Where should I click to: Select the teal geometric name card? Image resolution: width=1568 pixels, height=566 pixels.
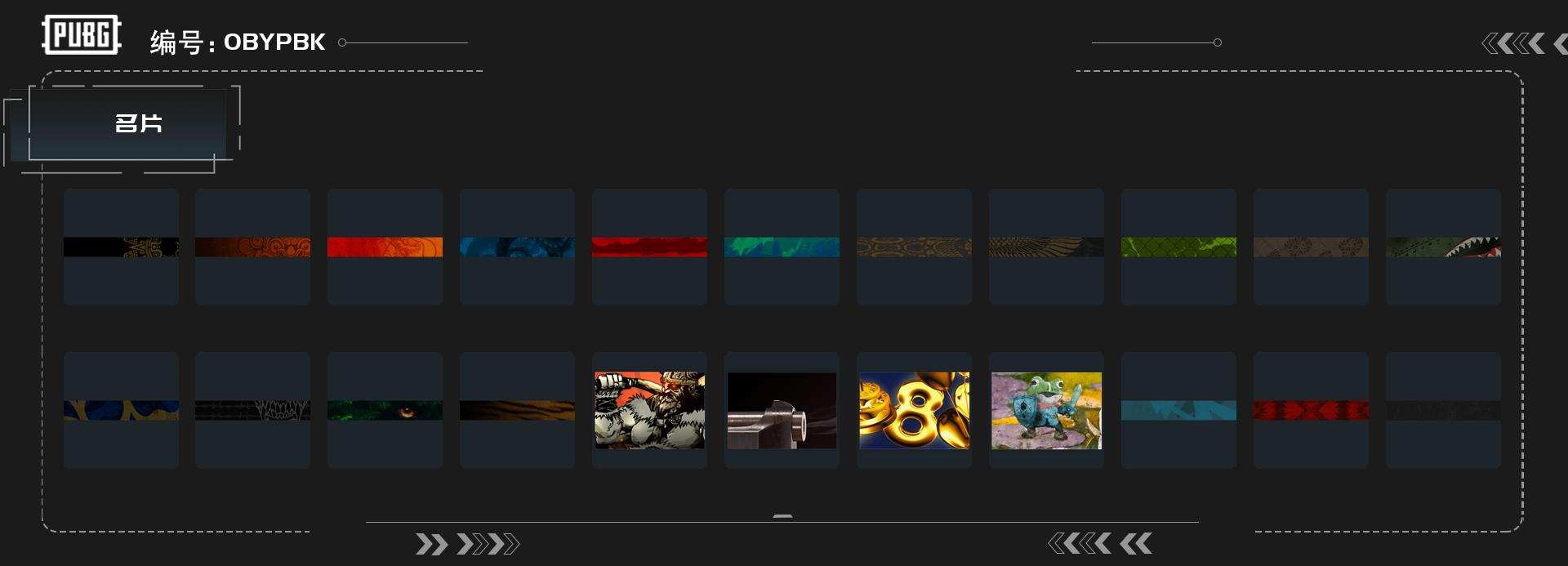1179,410
